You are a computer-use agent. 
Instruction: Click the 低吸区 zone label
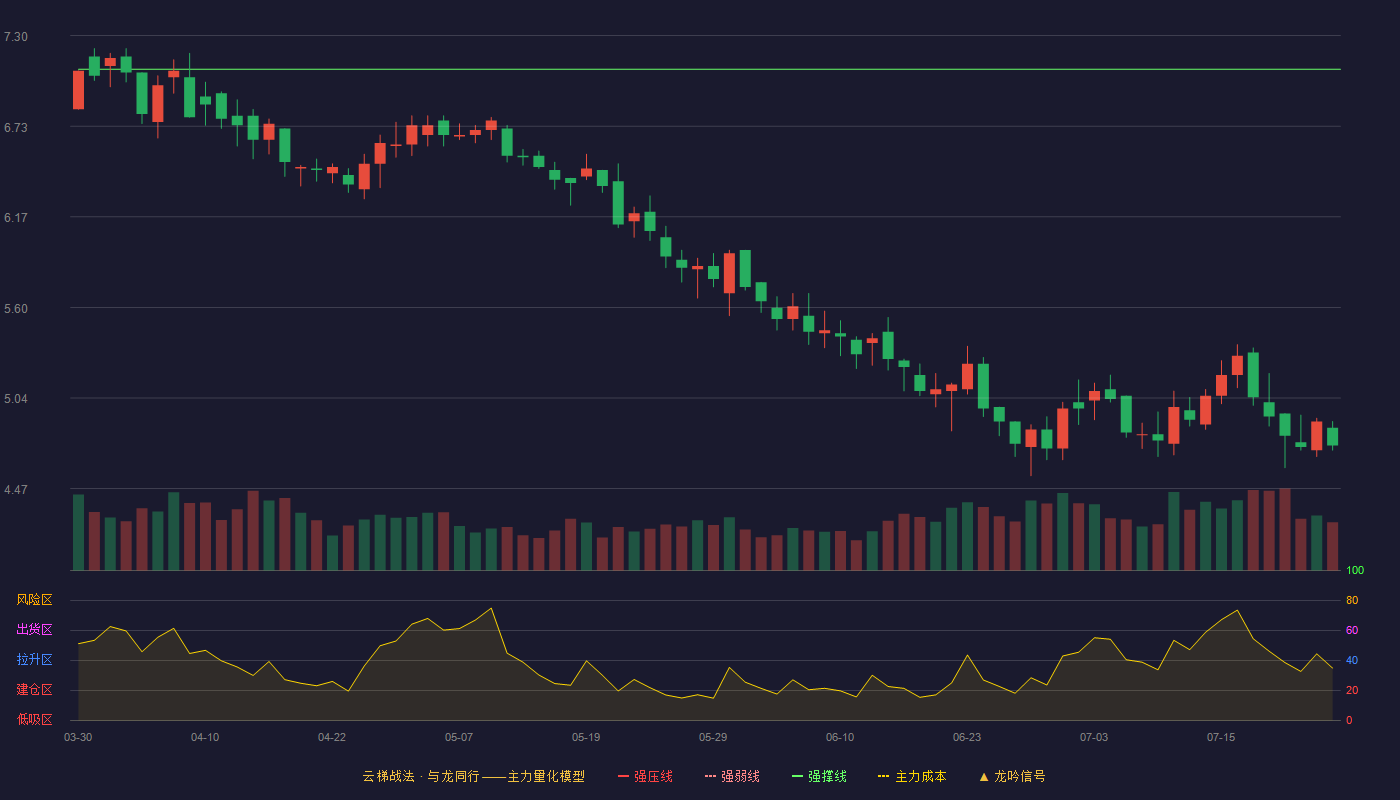[x=34, y=719]
